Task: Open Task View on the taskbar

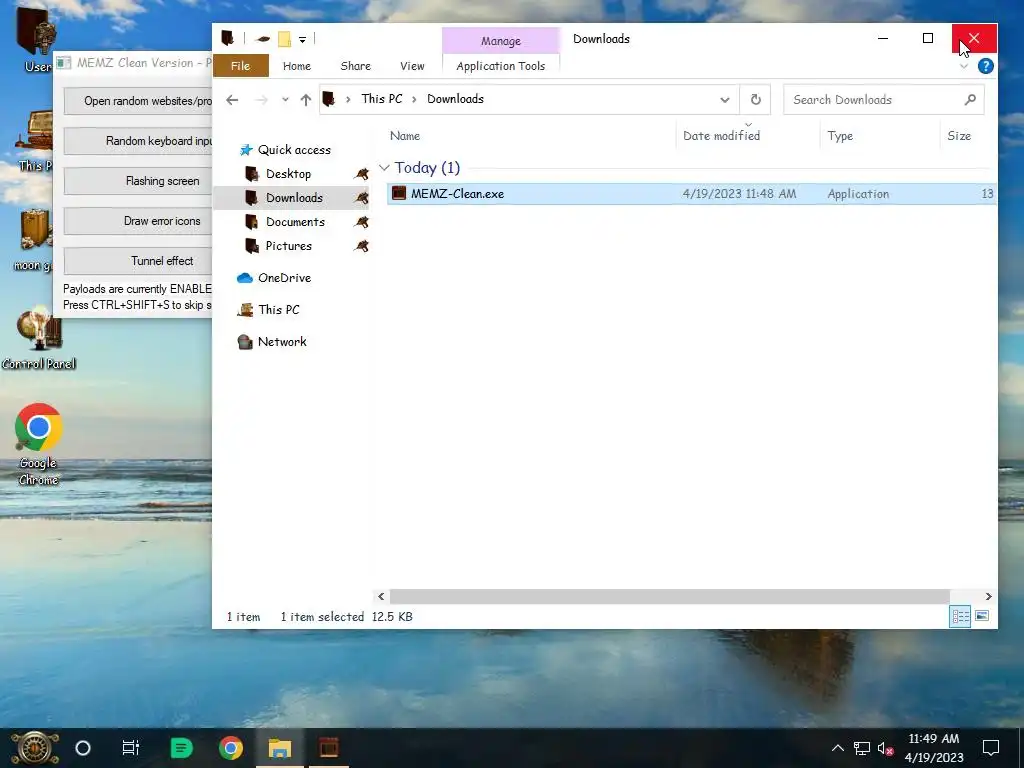Action: click(x=131, y=748)
